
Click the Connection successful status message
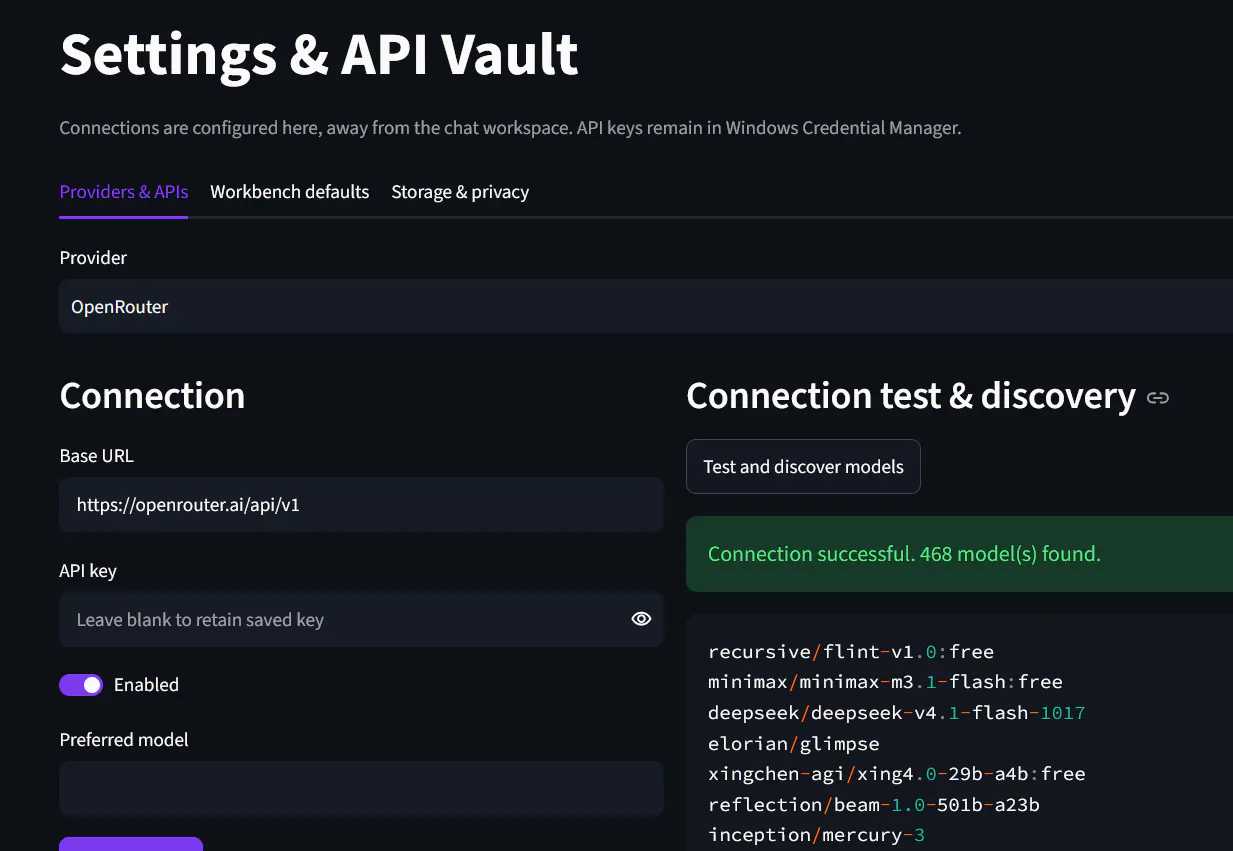pyautogui.click(x=904, y=553)
